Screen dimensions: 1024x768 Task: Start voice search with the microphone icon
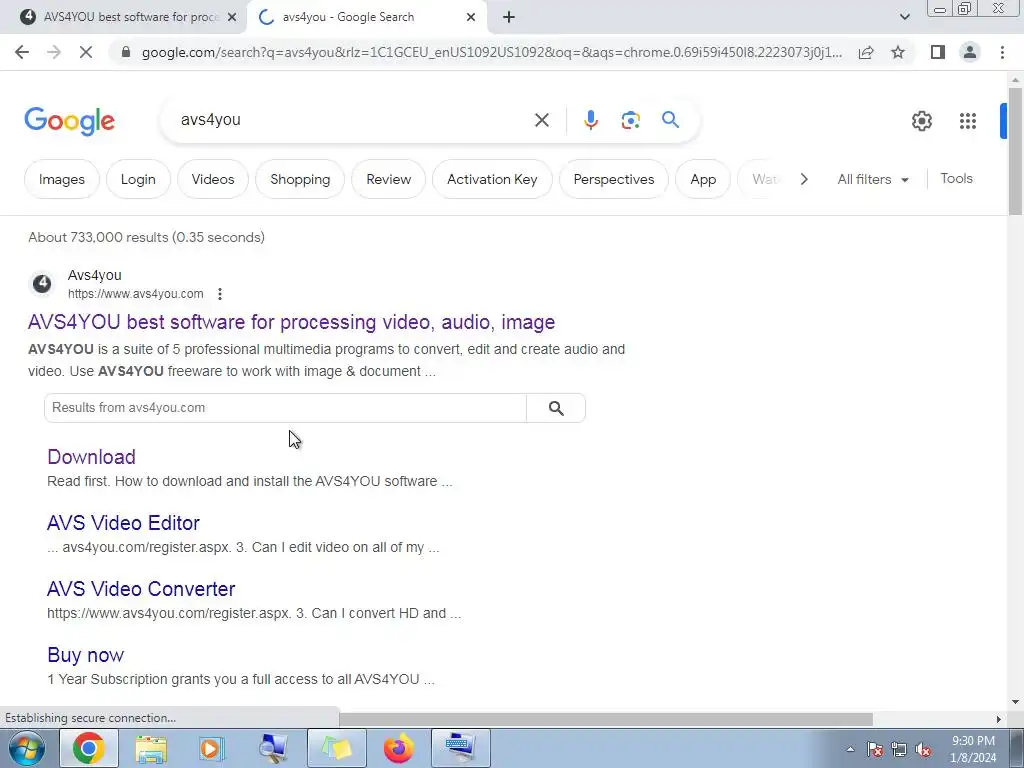(590, 120)
